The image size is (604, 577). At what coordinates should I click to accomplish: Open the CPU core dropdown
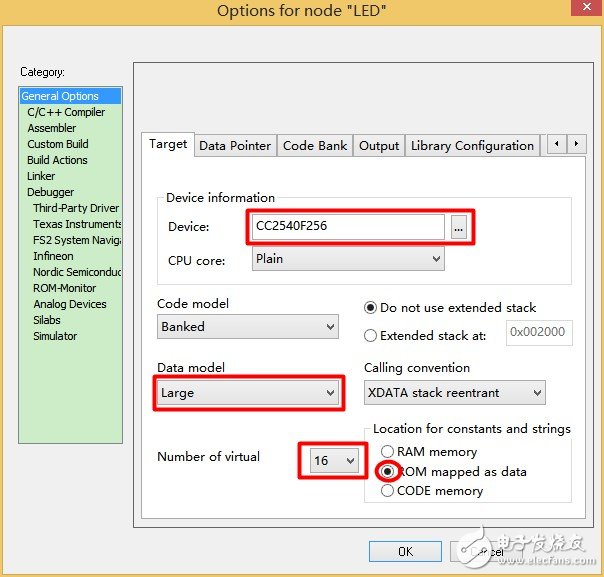click(347, 259)
